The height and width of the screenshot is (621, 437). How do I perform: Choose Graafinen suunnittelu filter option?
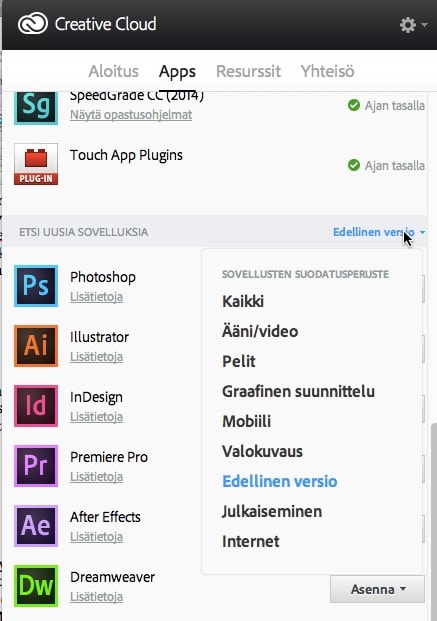tap(298, 391)
